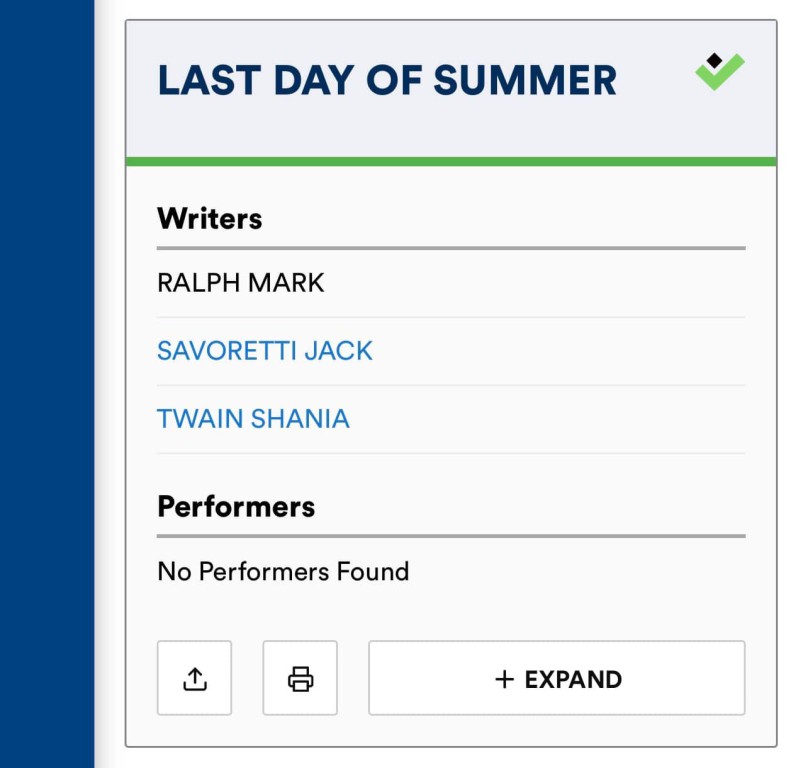This screenshot has height=768, width=808.
Task: Click the Writers section heading
Action: pyautogui.click(x=210, y=219)
